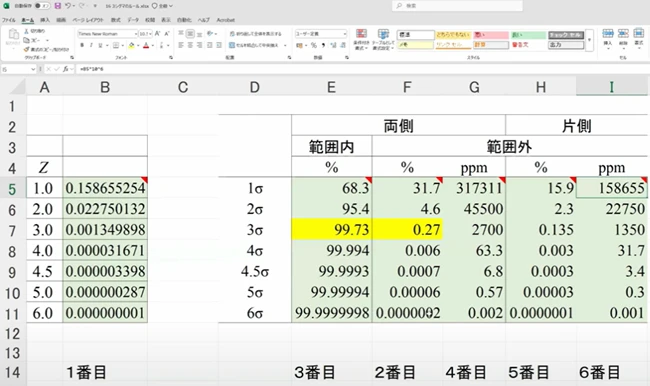Click the Copy icon
650x386 pixels.
(27, 40)
